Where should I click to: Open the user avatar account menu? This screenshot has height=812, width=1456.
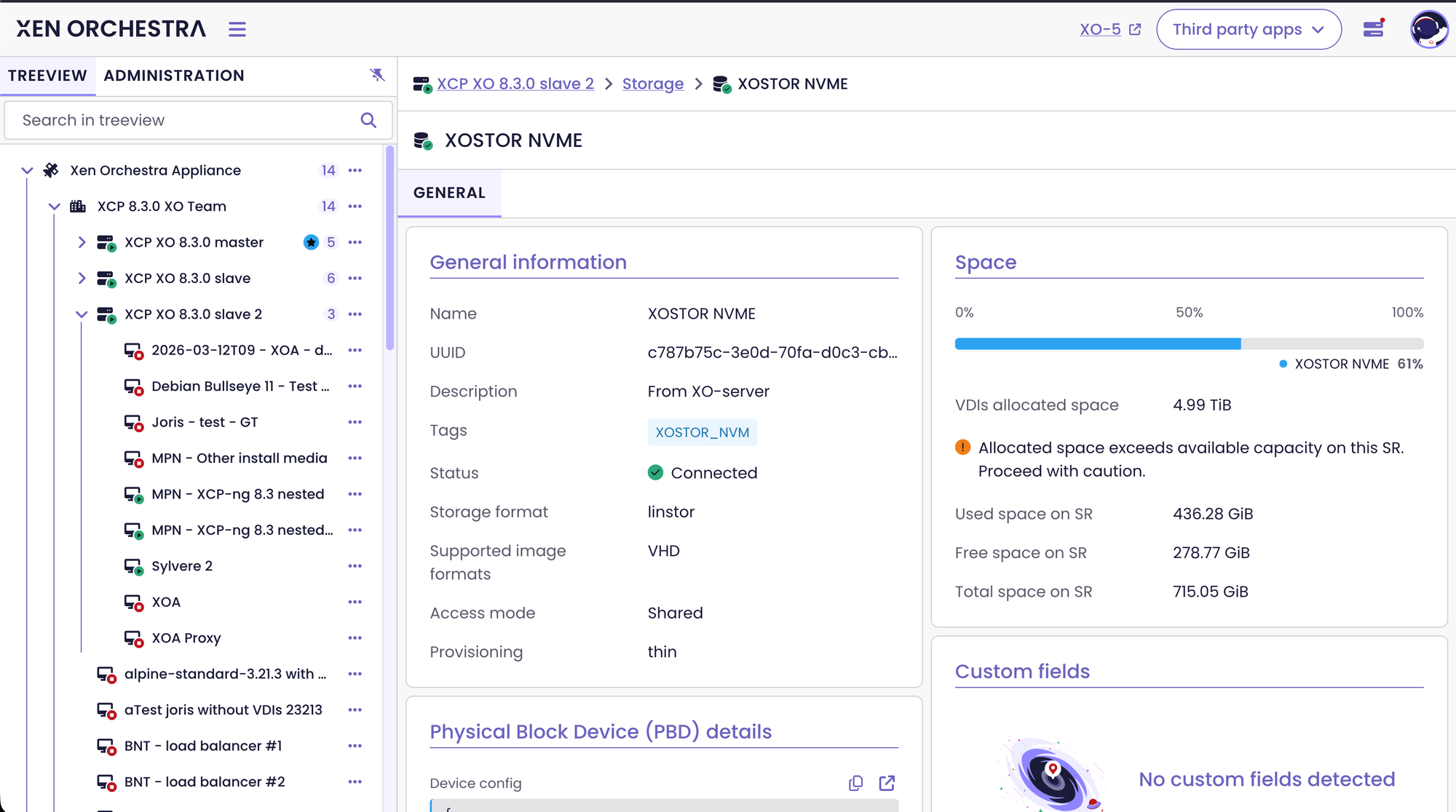point(1428,29)
